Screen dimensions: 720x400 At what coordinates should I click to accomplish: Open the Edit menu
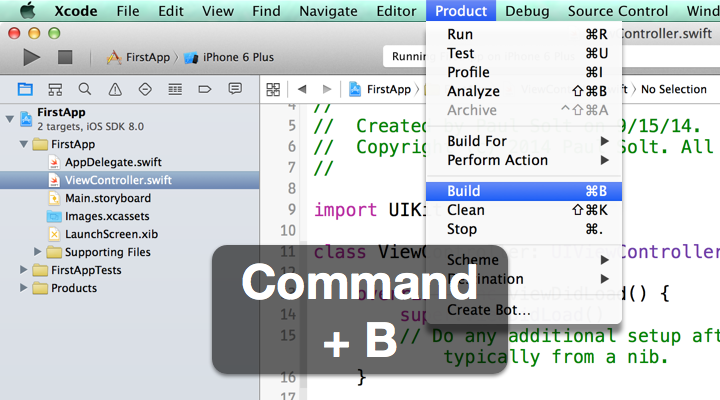171,11
